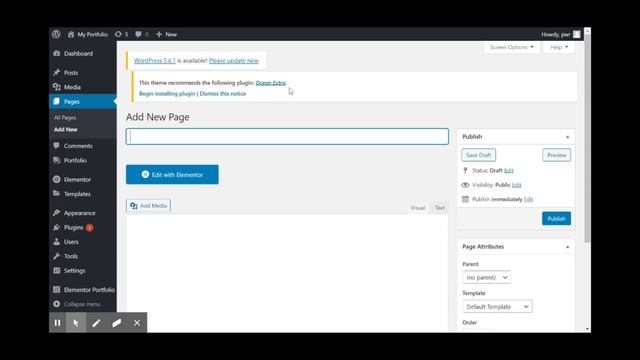Pause the screen recording
The image size is (640, 360).
tap(58, 323)
